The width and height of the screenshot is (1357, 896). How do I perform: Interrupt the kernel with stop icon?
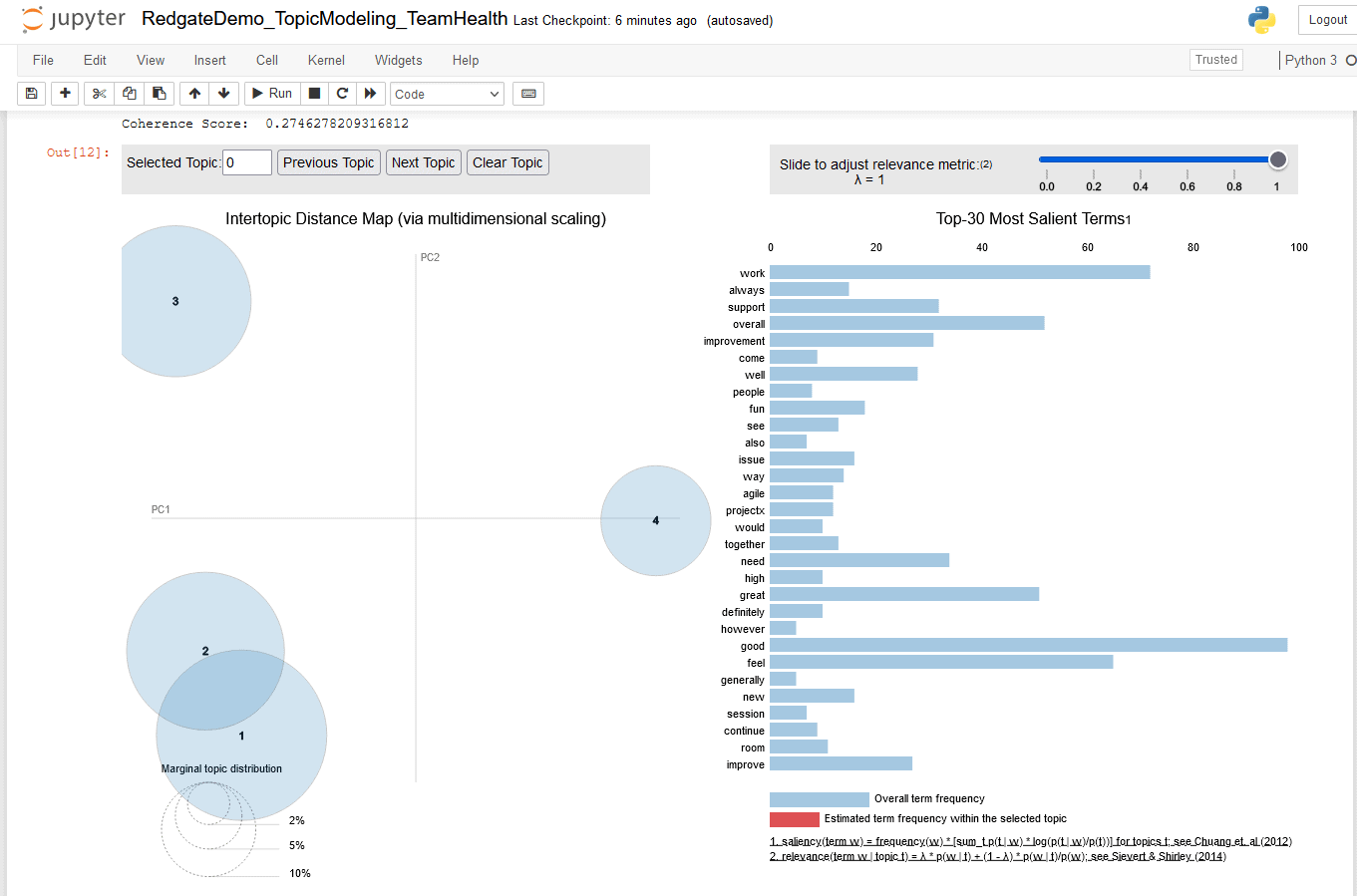pyautogui.click(x=314, y=94)
